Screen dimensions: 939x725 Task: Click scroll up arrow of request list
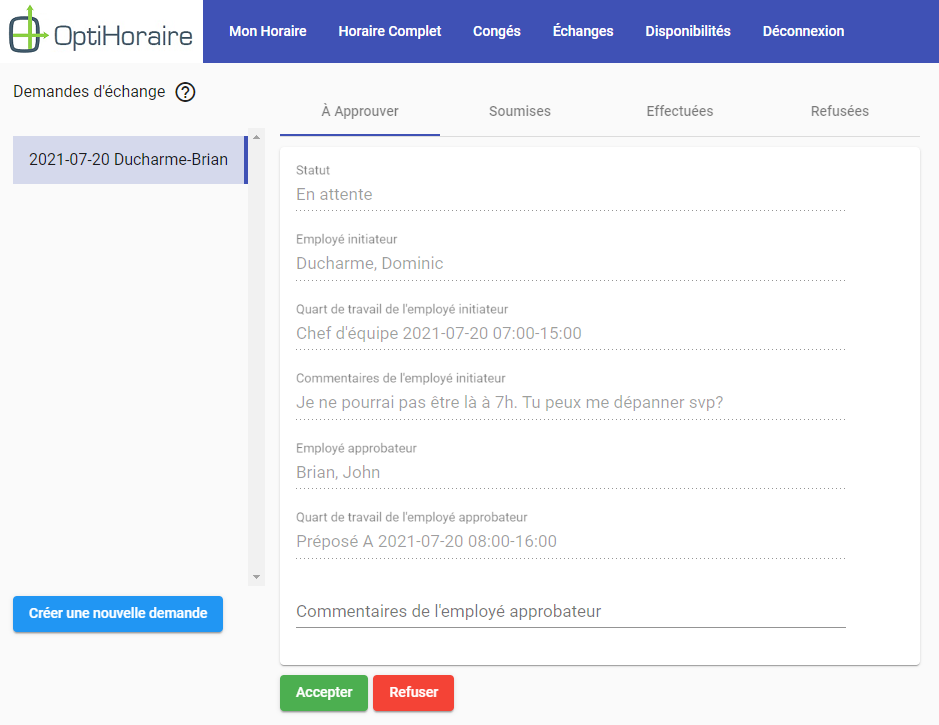point(256,137)
